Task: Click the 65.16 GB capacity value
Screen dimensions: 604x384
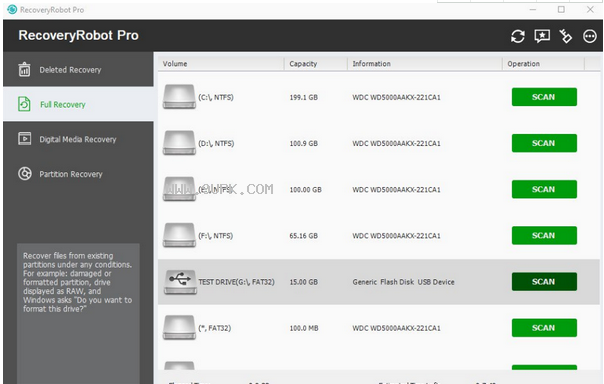Action: click(x=304, y=236)
